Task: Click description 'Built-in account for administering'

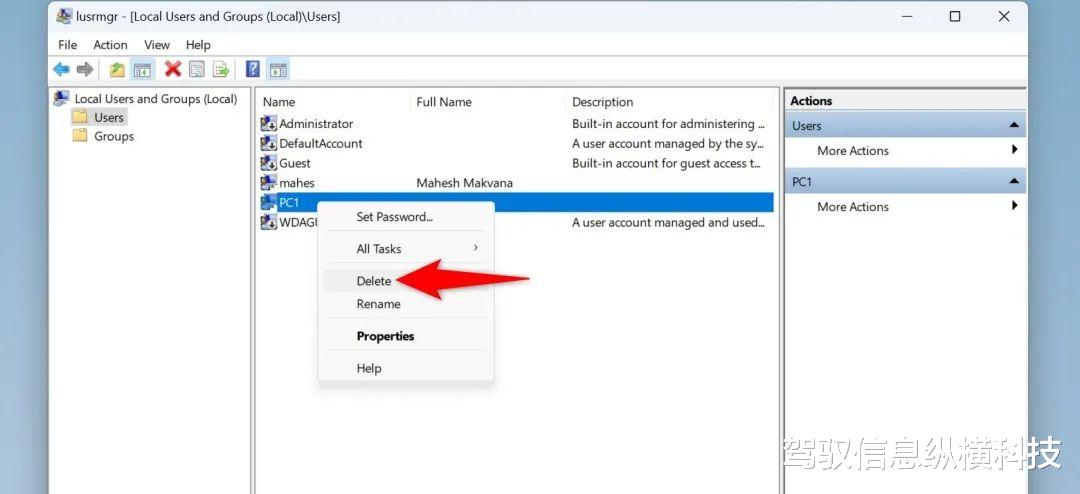Action: (668, 124)
